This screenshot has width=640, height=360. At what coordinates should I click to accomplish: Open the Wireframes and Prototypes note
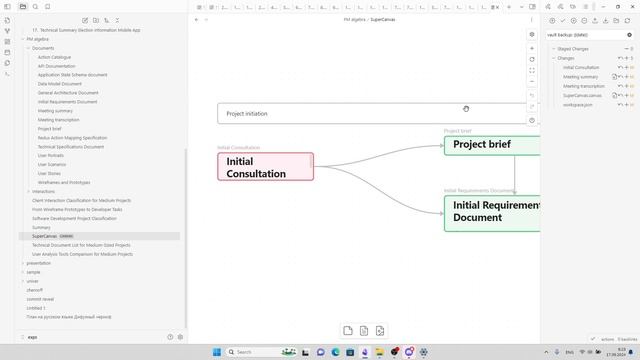[64, 182]
